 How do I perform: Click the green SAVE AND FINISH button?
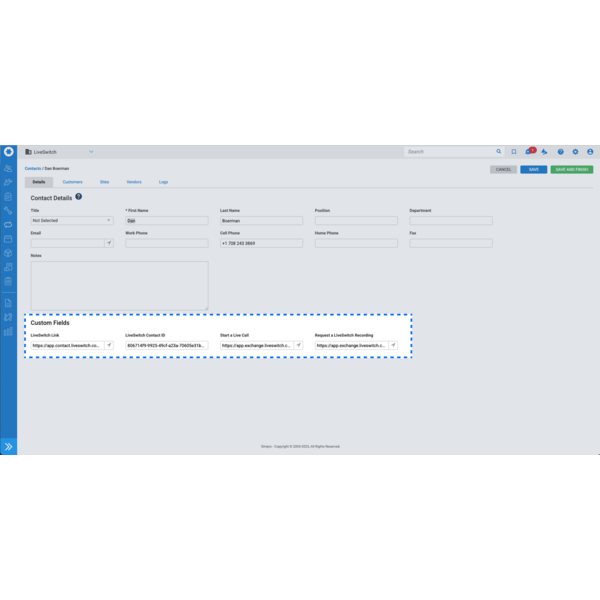572,170
